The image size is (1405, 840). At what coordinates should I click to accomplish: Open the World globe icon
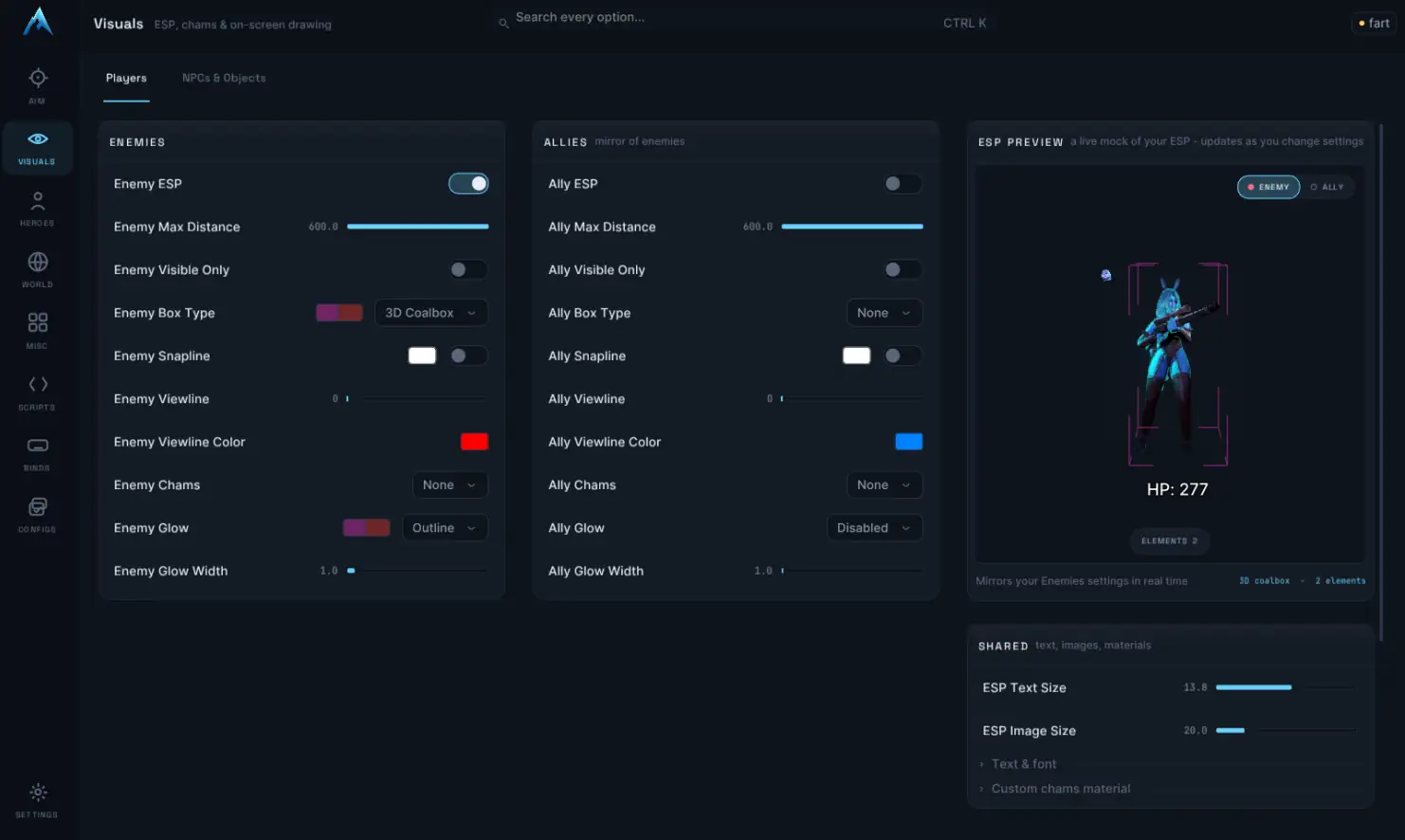pos(37,262)
